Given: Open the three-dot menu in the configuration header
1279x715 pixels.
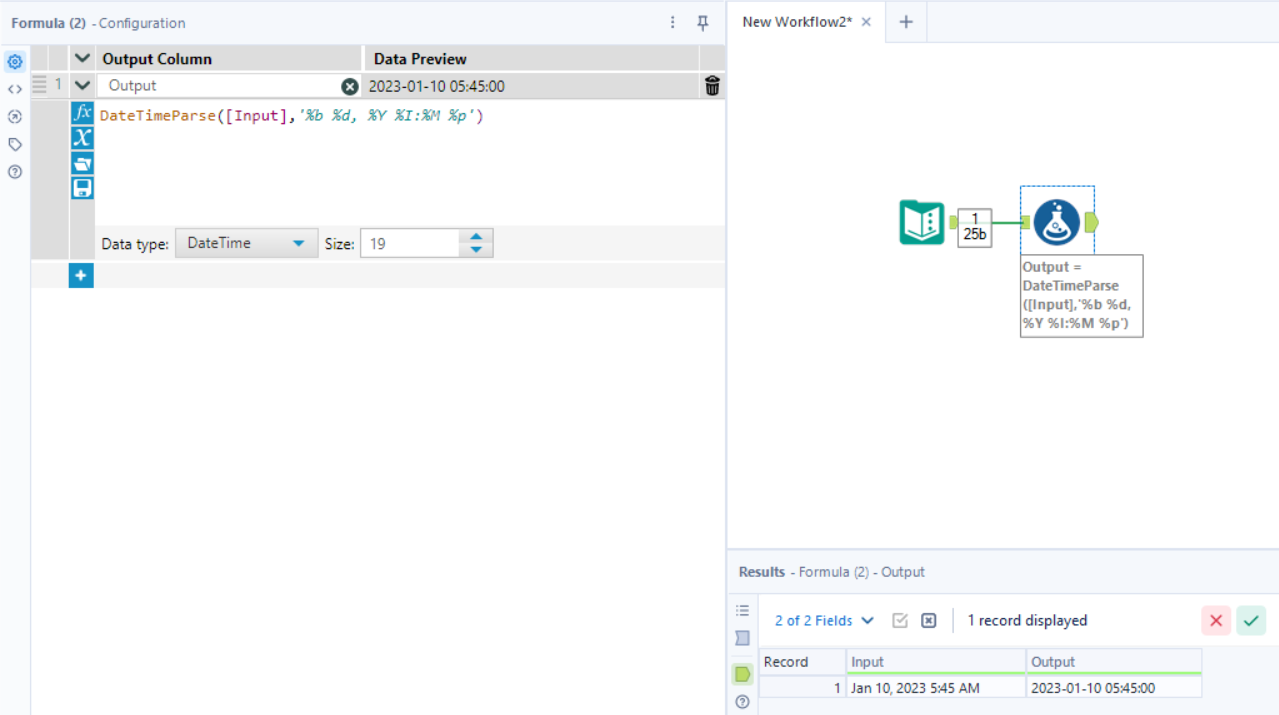Looking at the screenshot, I should (x=672, y=22).
